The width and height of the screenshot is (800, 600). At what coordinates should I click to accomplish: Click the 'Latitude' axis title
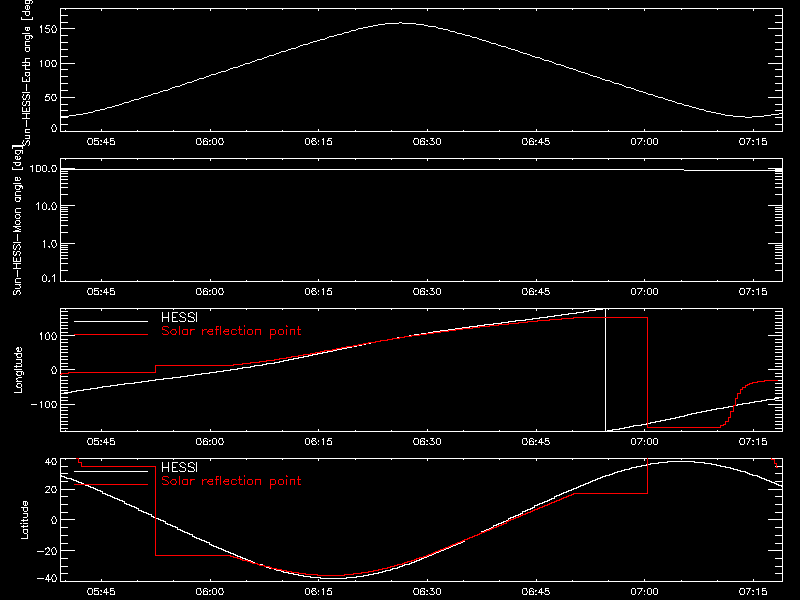(24, 520)
